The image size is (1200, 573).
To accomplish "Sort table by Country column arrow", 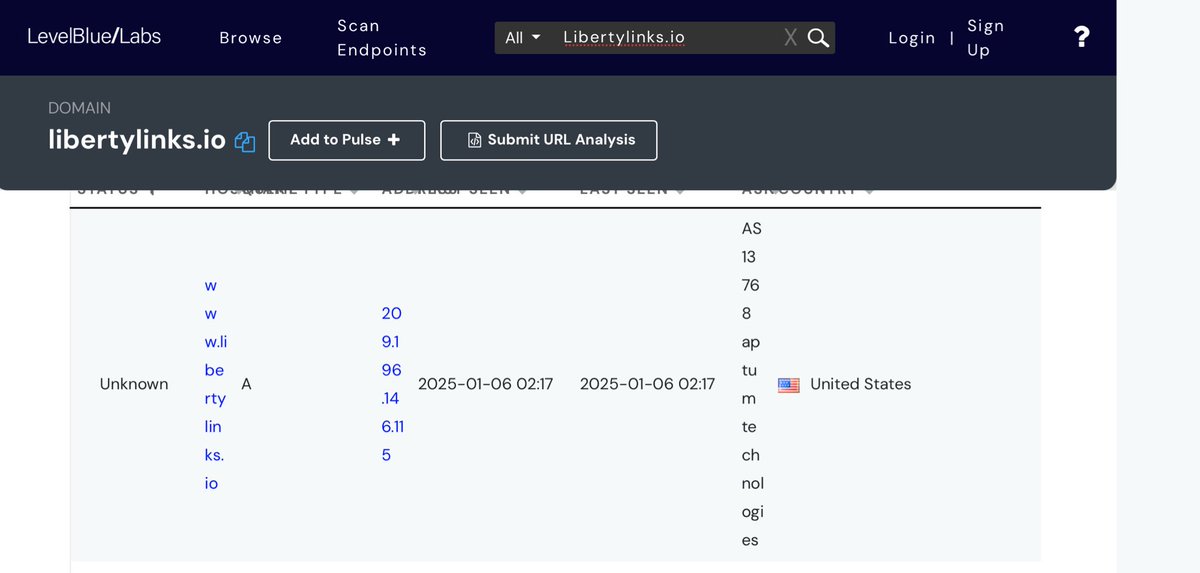I will (x=868, y=191).
